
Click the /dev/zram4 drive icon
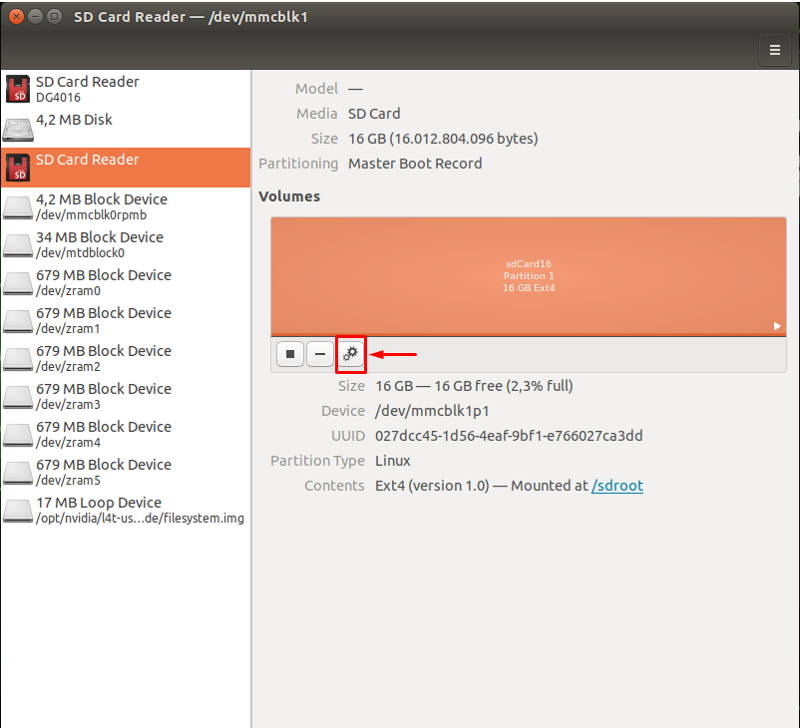(18, 435)
